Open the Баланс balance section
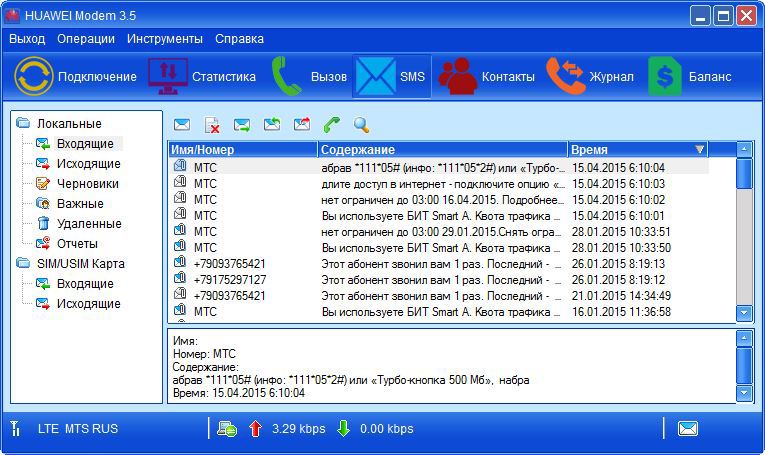Image resolution: width=765 pixels, height=455 pixels. (690, 77)
